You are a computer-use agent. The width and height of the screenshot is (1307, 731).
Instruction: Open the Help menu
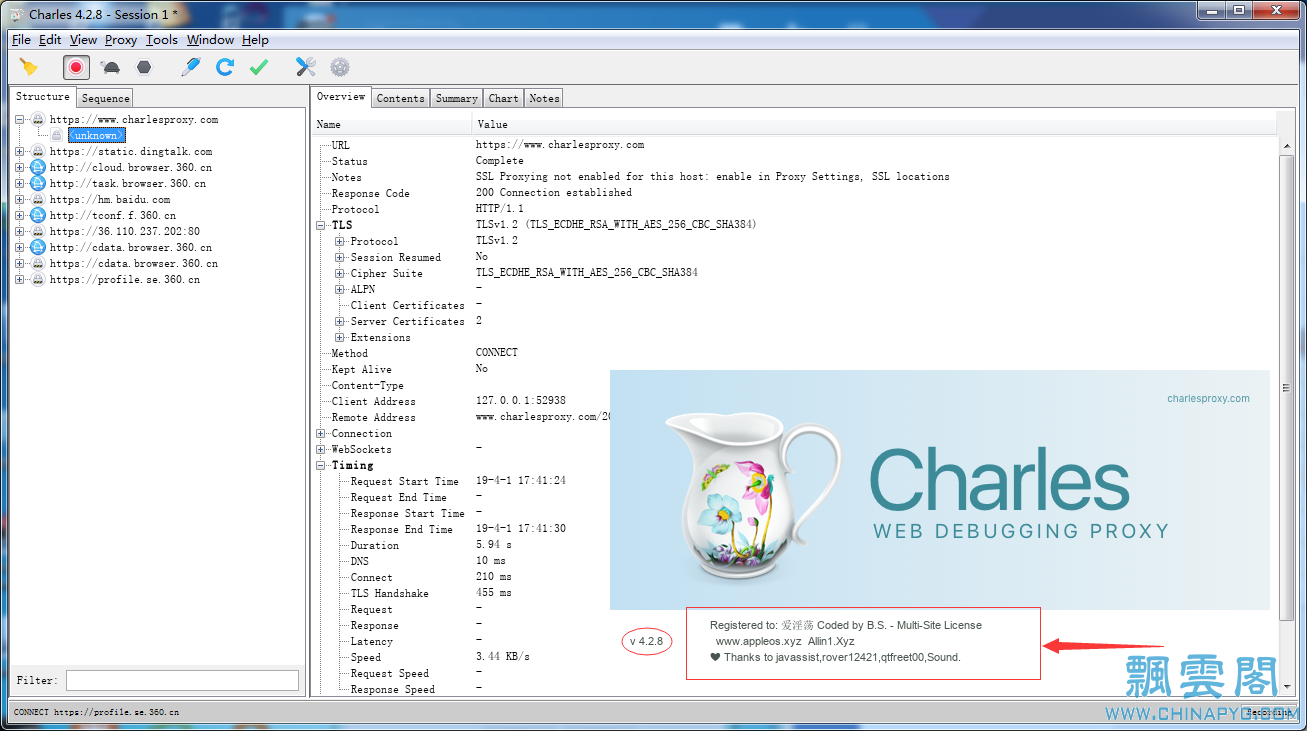click(x=255, y=40)
